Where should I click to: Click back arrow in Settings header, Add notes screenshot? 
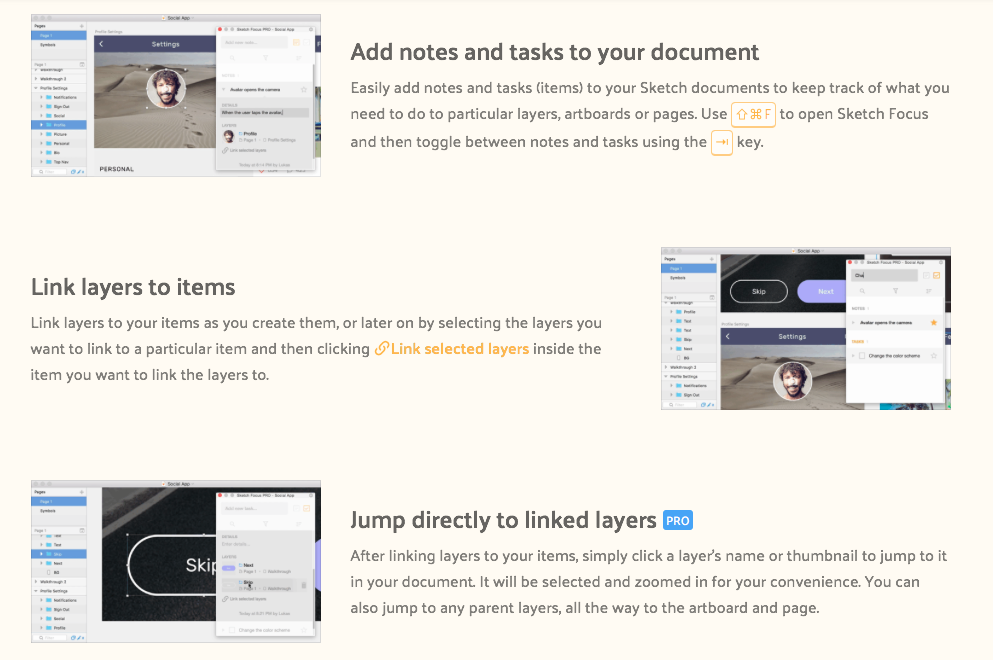click(x=101, y=44)
